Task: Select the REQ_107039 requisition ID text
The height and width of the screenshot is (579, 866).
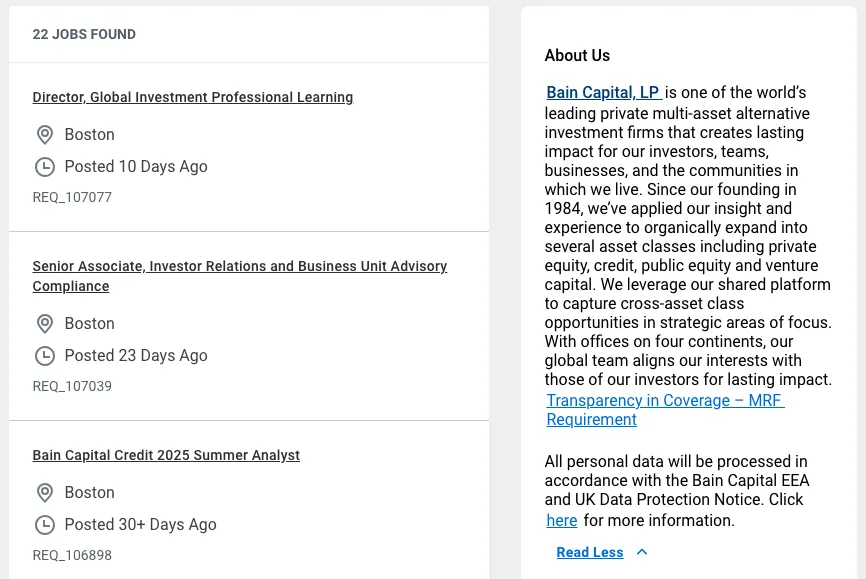Action: point(72,386)
